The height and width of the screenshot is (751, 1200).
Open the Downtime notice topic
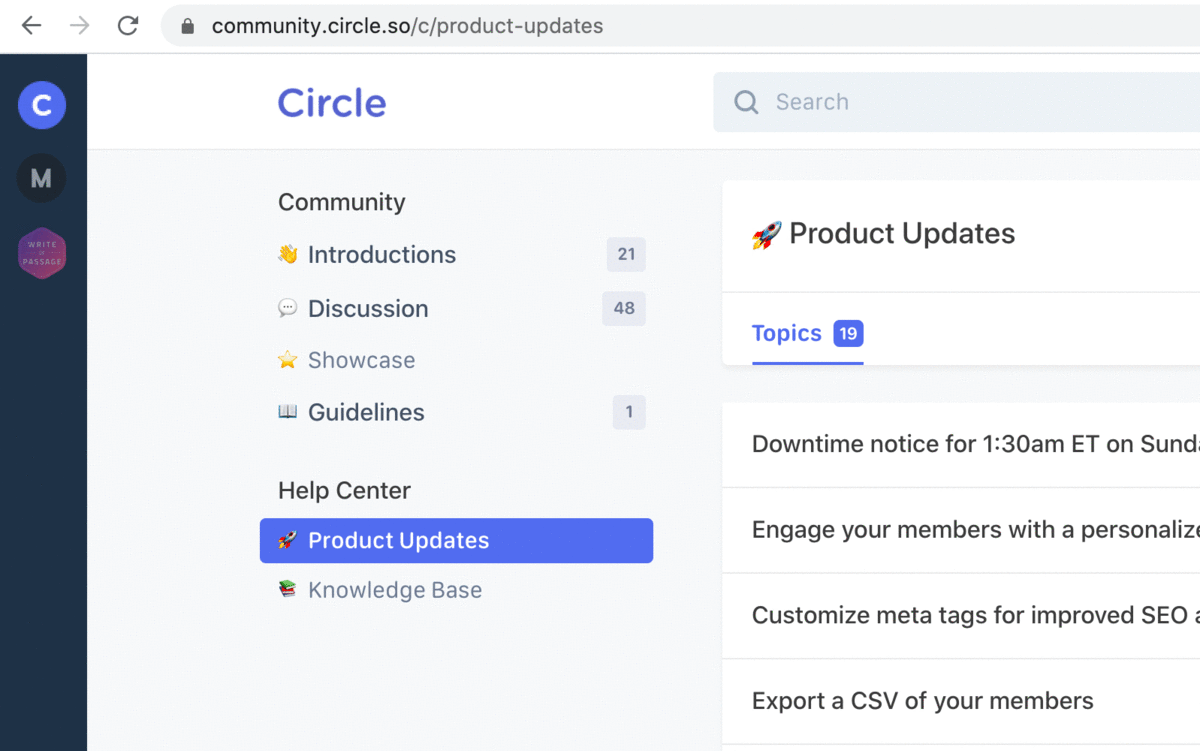tap(960, 444)
